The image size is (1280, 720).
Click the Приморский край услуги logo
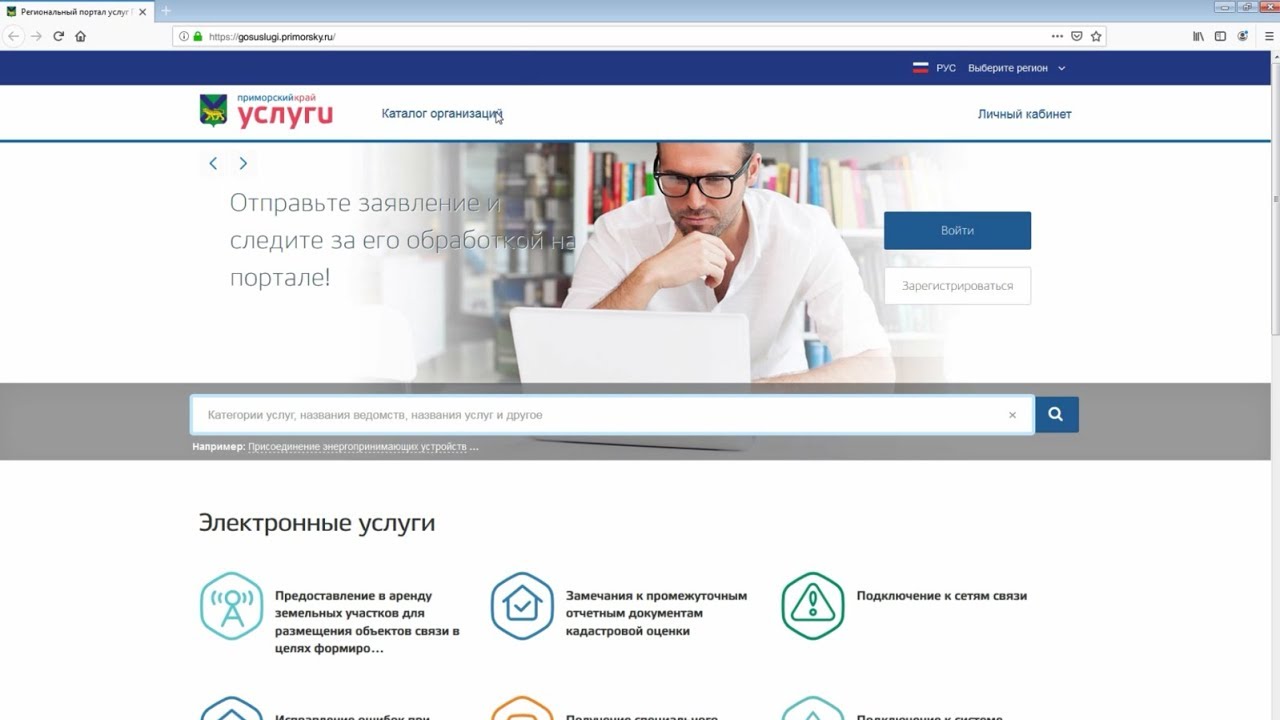click(266, 110)
